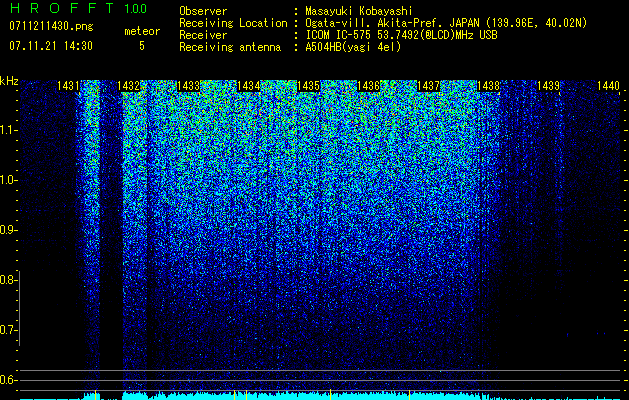Click the Observer label

coord(203,11)
